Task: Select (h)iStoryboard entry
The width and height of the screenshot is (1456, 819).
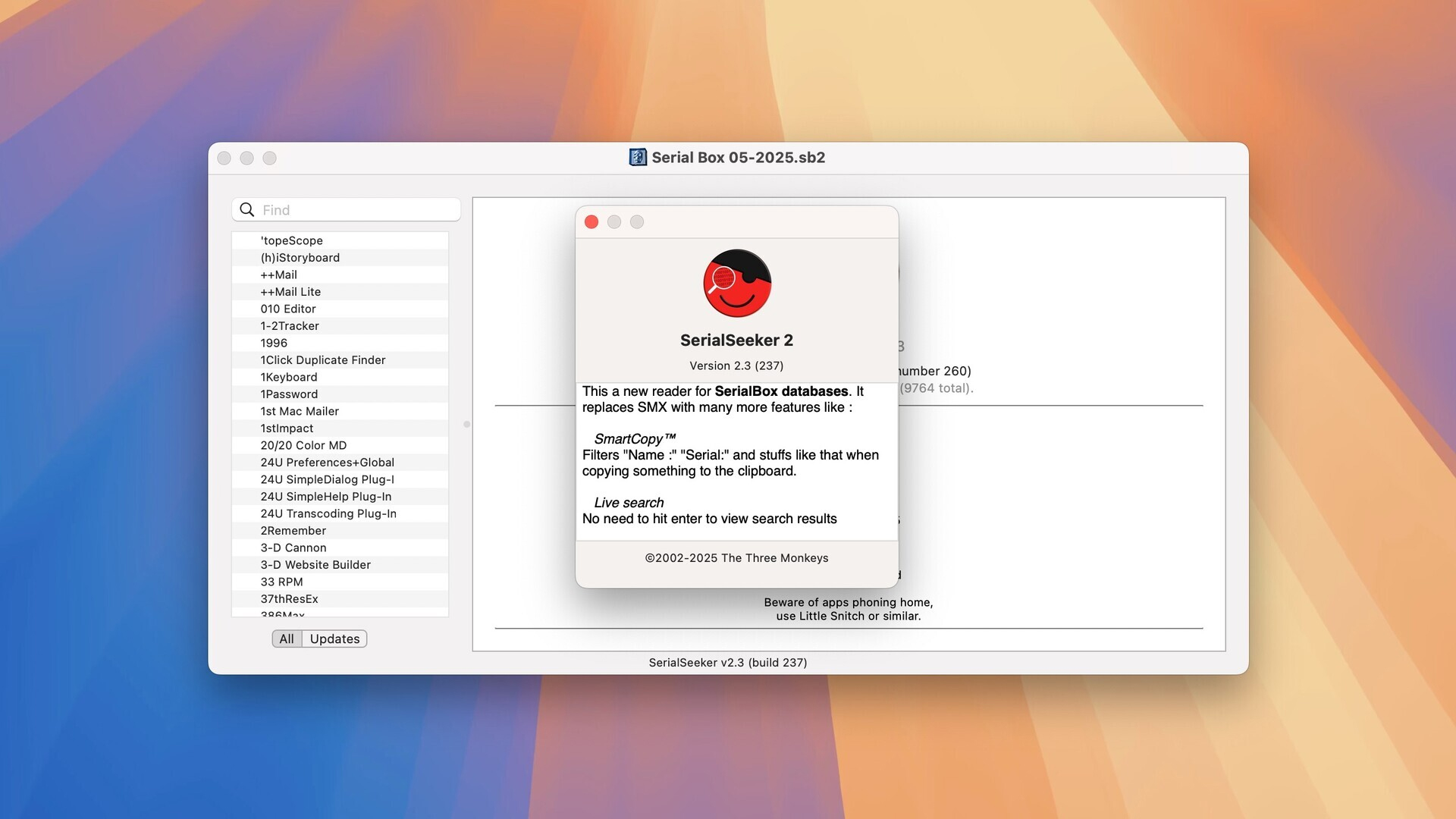Action: point(340,258)
